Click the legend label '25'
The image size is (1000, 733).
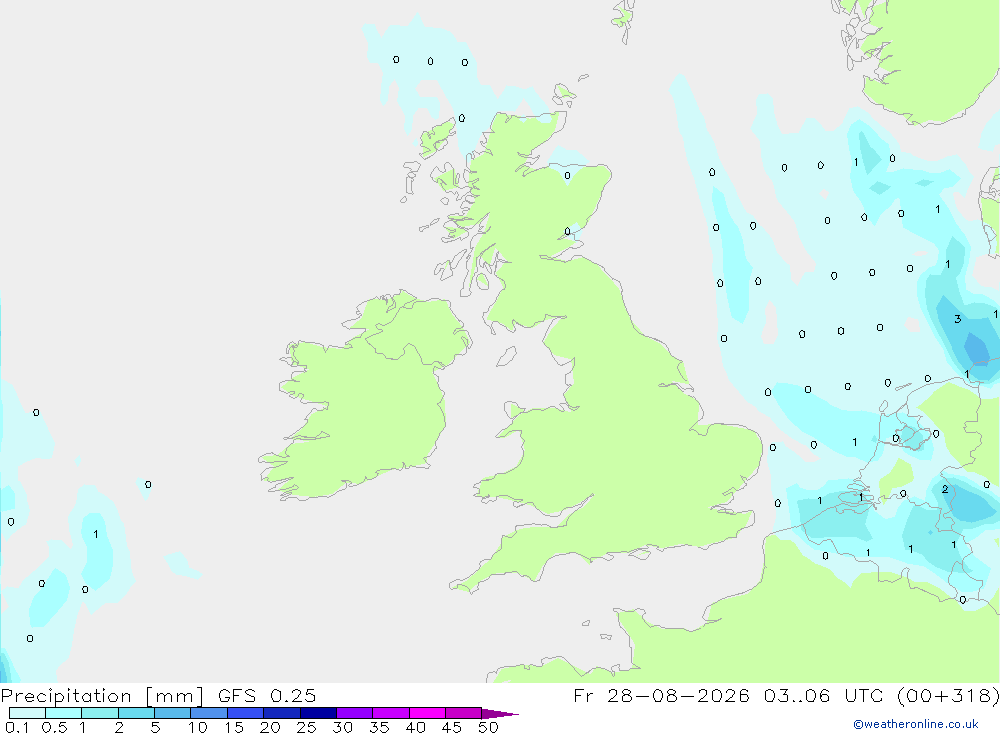coord(306,727)
